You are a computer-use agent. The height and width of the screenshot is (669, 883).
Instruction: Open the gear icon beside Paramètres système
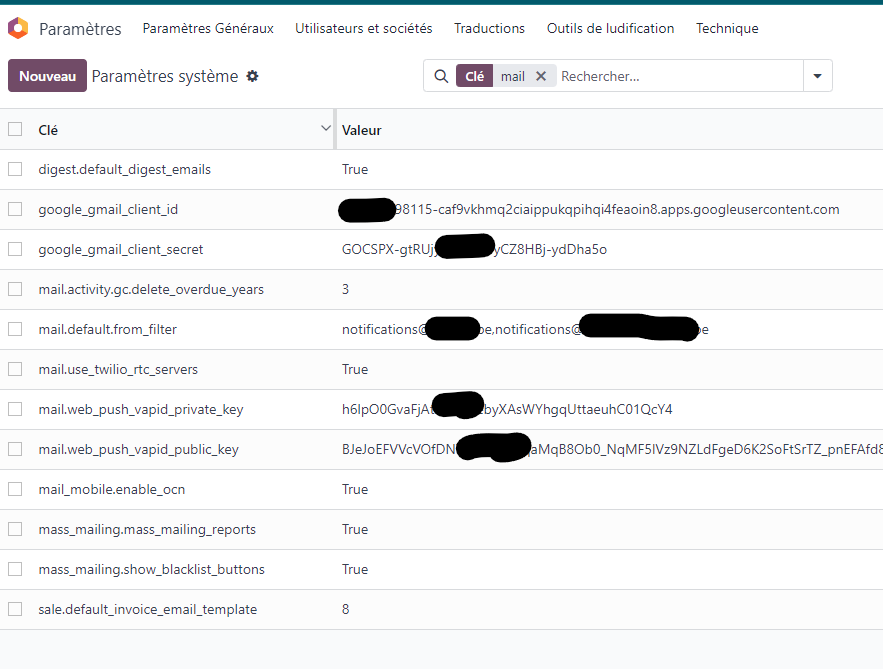(x=253, y=76)
